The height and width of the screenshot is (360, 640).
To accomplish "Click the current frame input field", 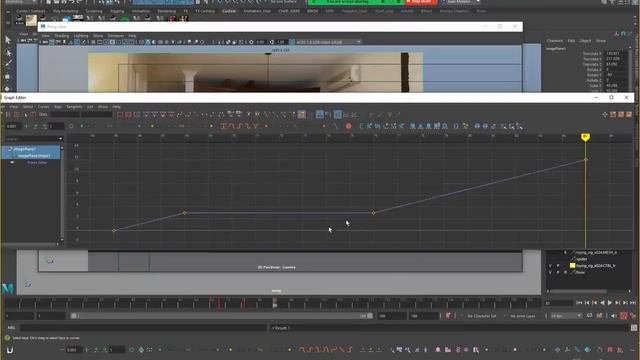I will tap(558, 303).
